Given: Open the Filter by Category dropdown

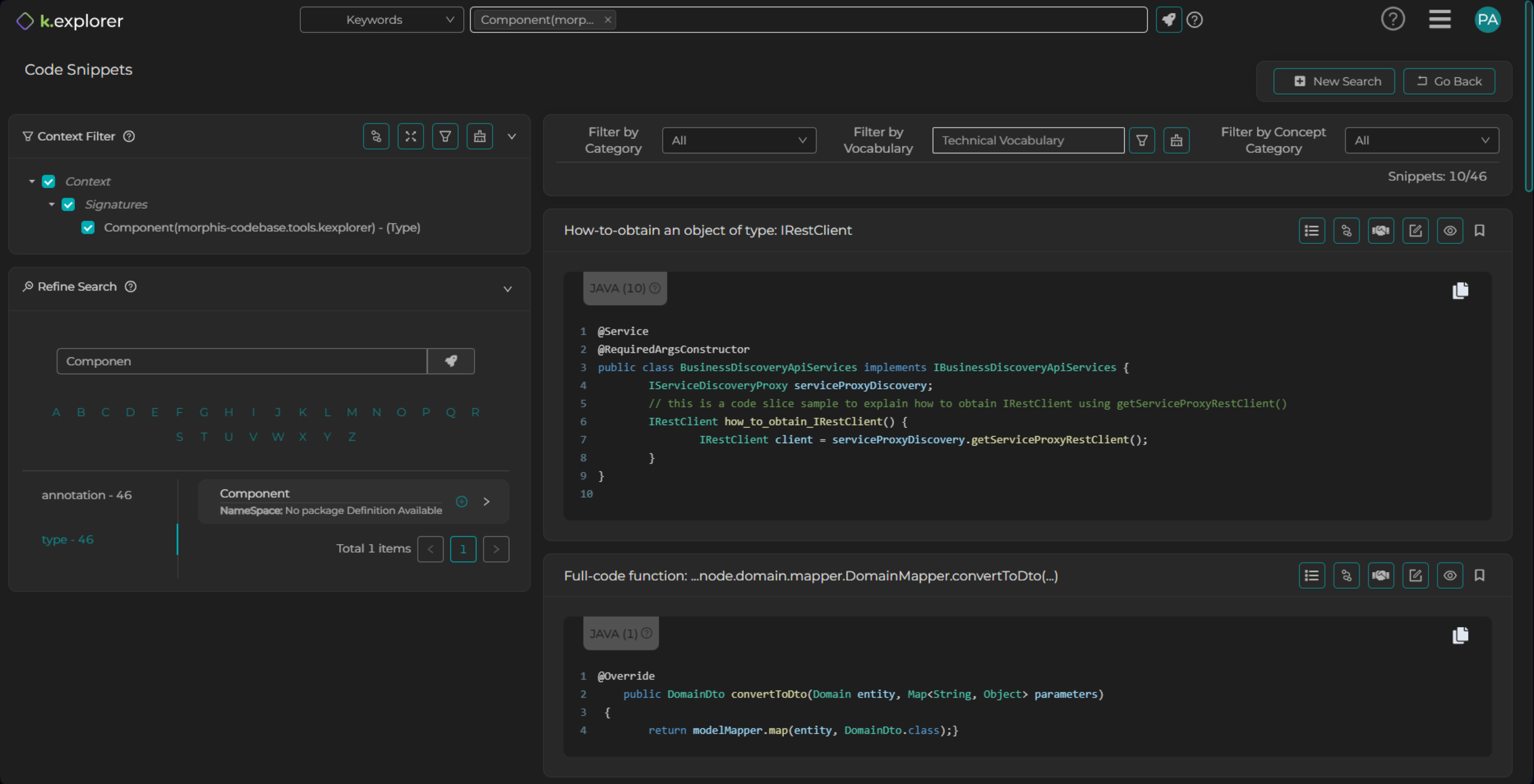Looking at the screenshot, I should pyautogui.click(x=738, y=139).
